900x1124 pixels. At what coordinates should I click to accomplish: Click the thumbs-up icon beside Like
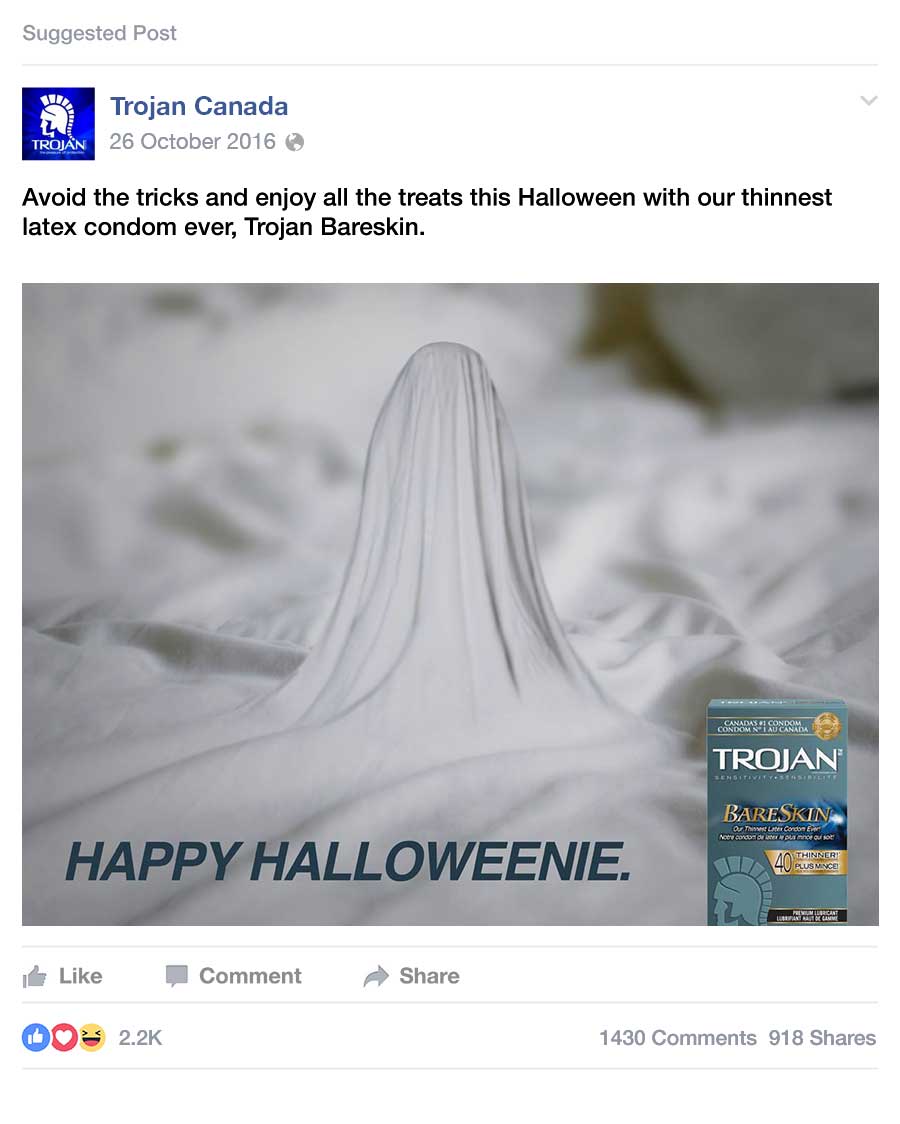tap(34, 976)
